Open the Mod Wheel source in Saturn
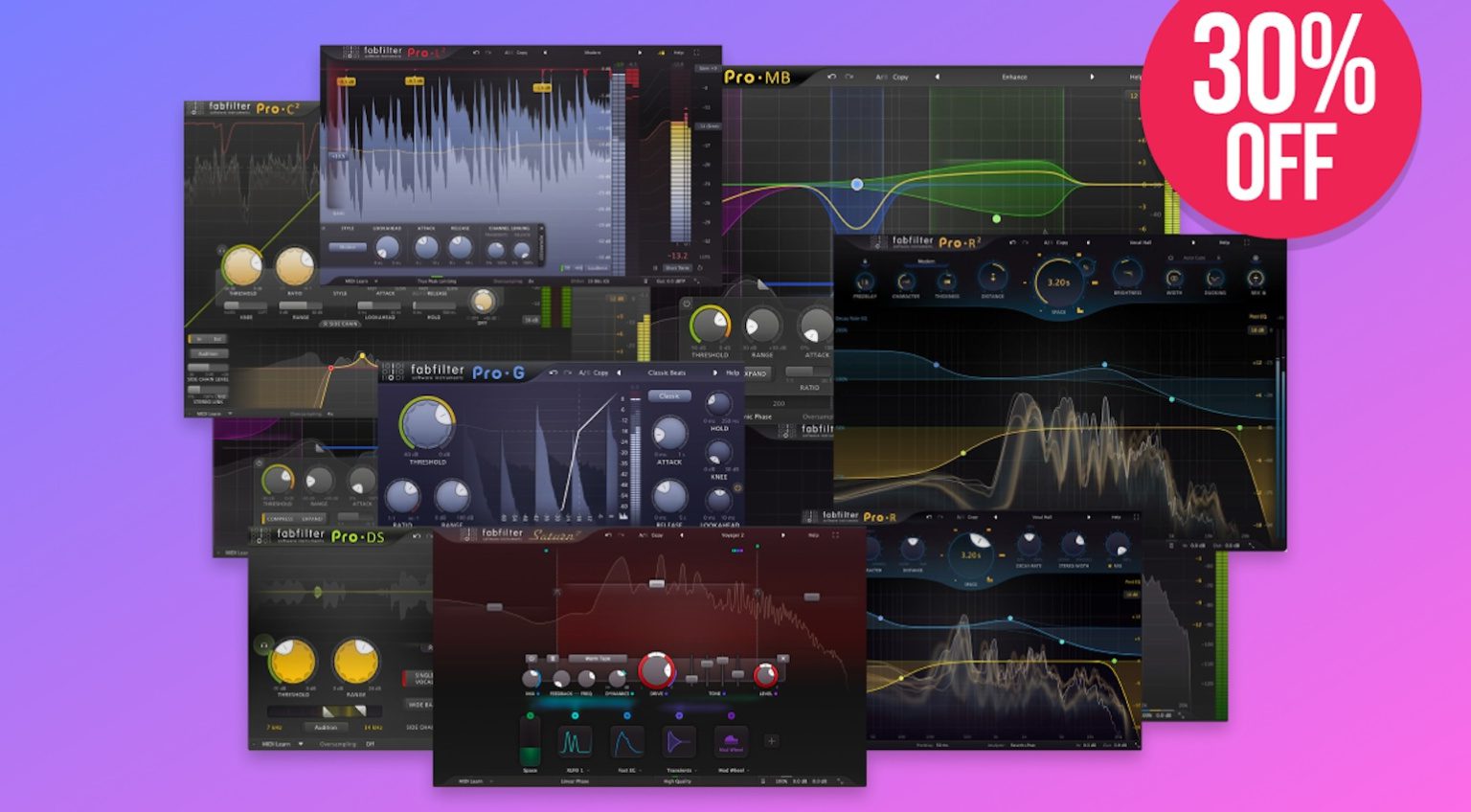 [x=731, y=741]
